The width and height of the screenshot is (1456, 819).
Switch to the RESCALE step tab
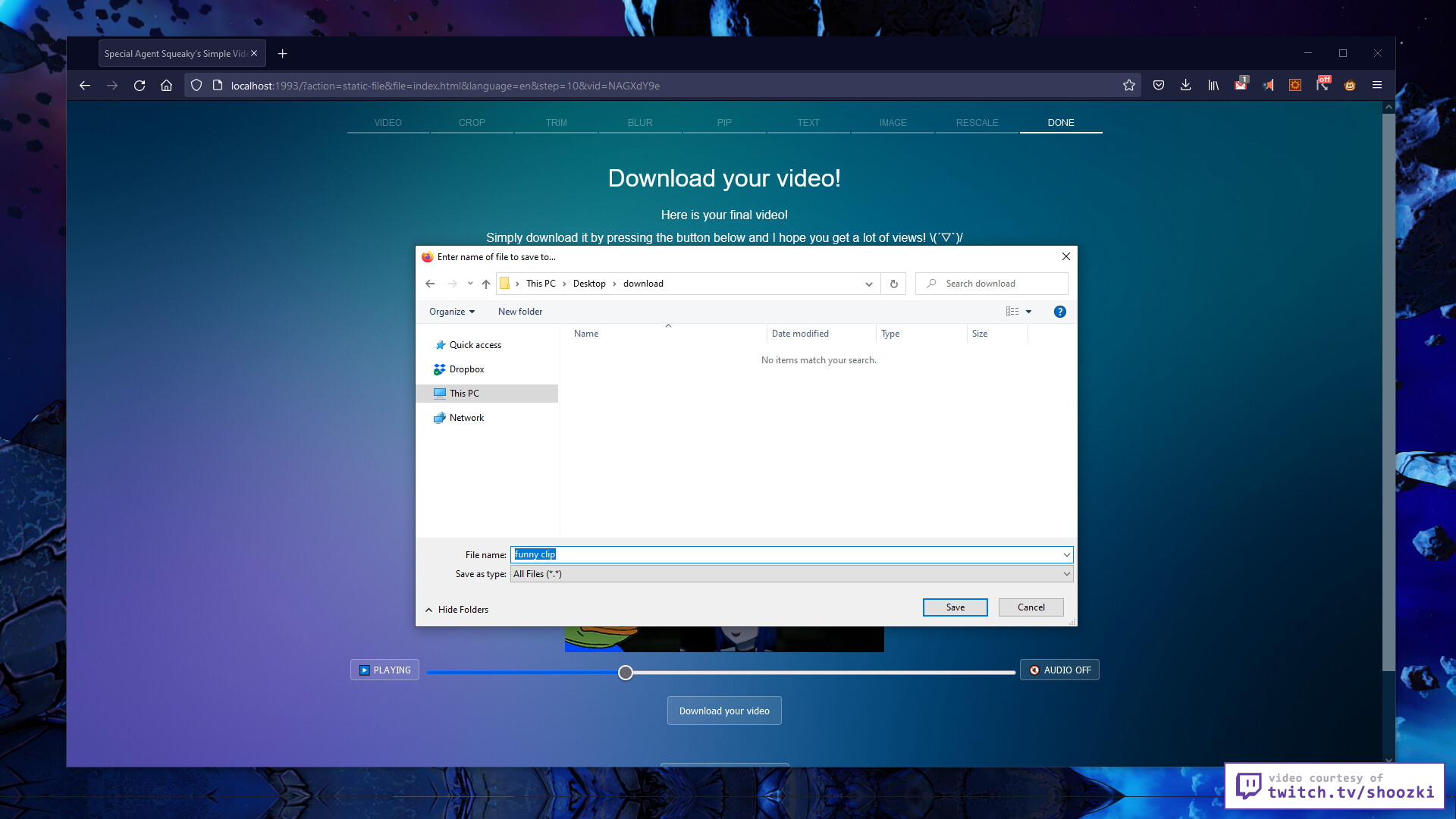coord(977,123)
